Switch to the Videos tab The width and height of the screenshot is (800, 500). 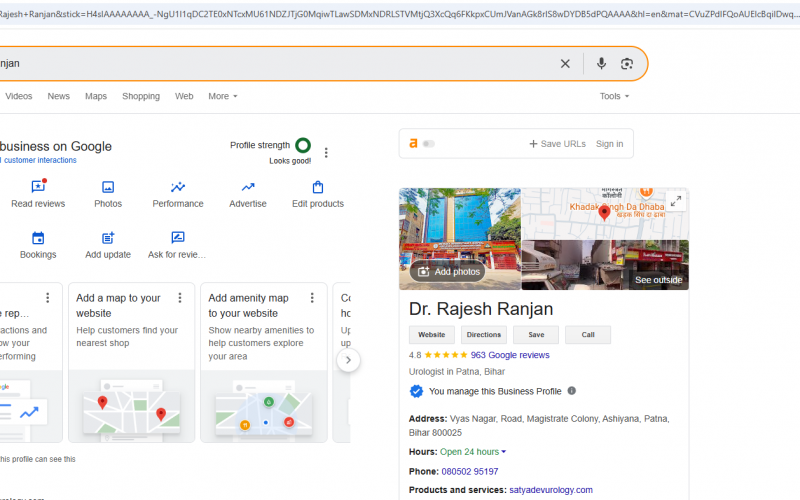pyautogui.click(x=19, y=96)
